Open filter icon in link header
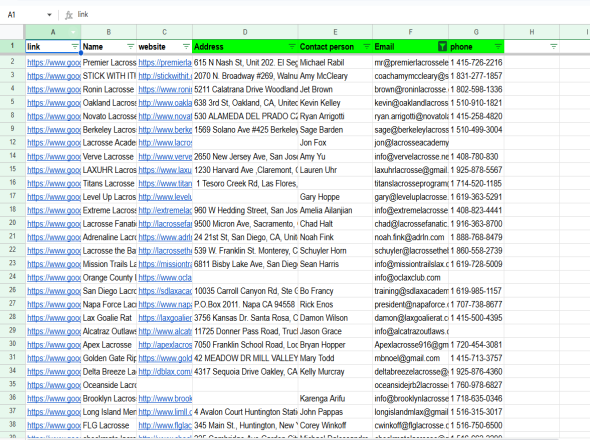This screenshot has height=440, width=590. (x=75, y=47)
